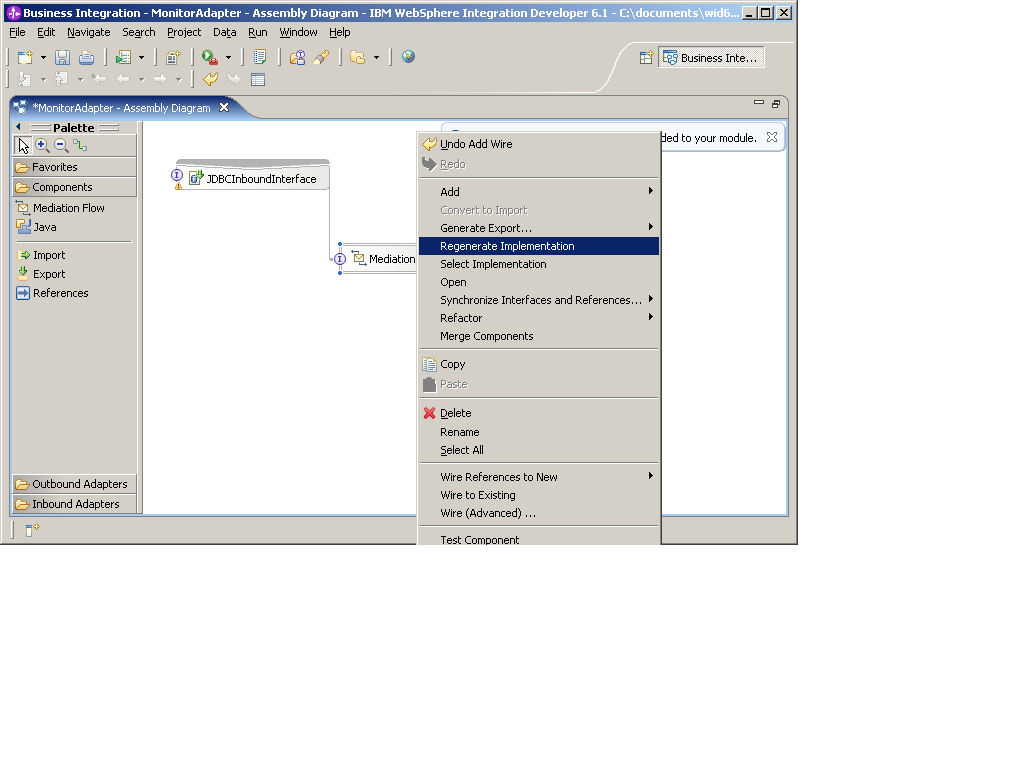Open the Navigate menu

point(88,32)
